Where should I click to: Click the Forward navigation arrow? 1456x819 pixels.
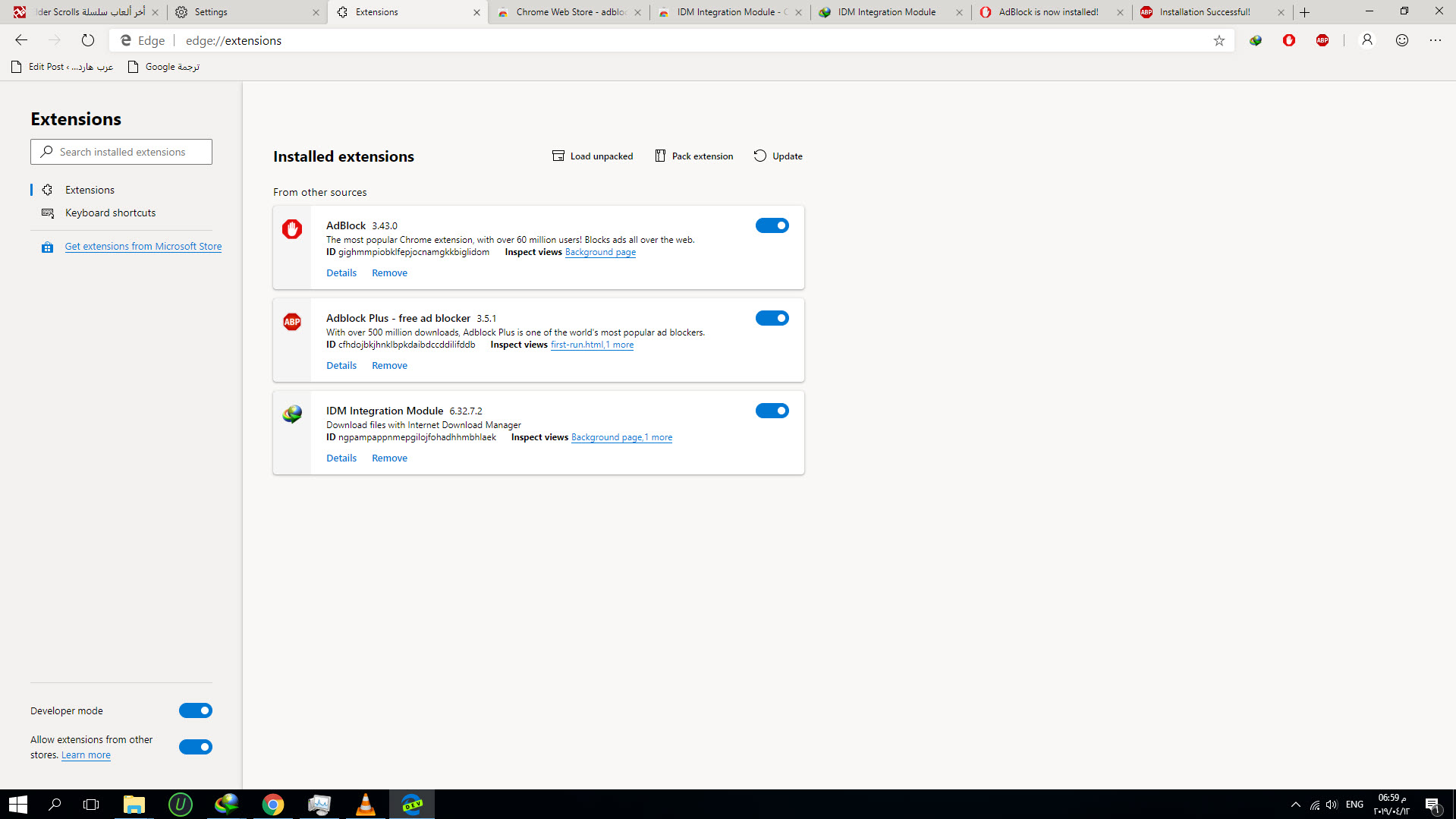click(55, 40)
